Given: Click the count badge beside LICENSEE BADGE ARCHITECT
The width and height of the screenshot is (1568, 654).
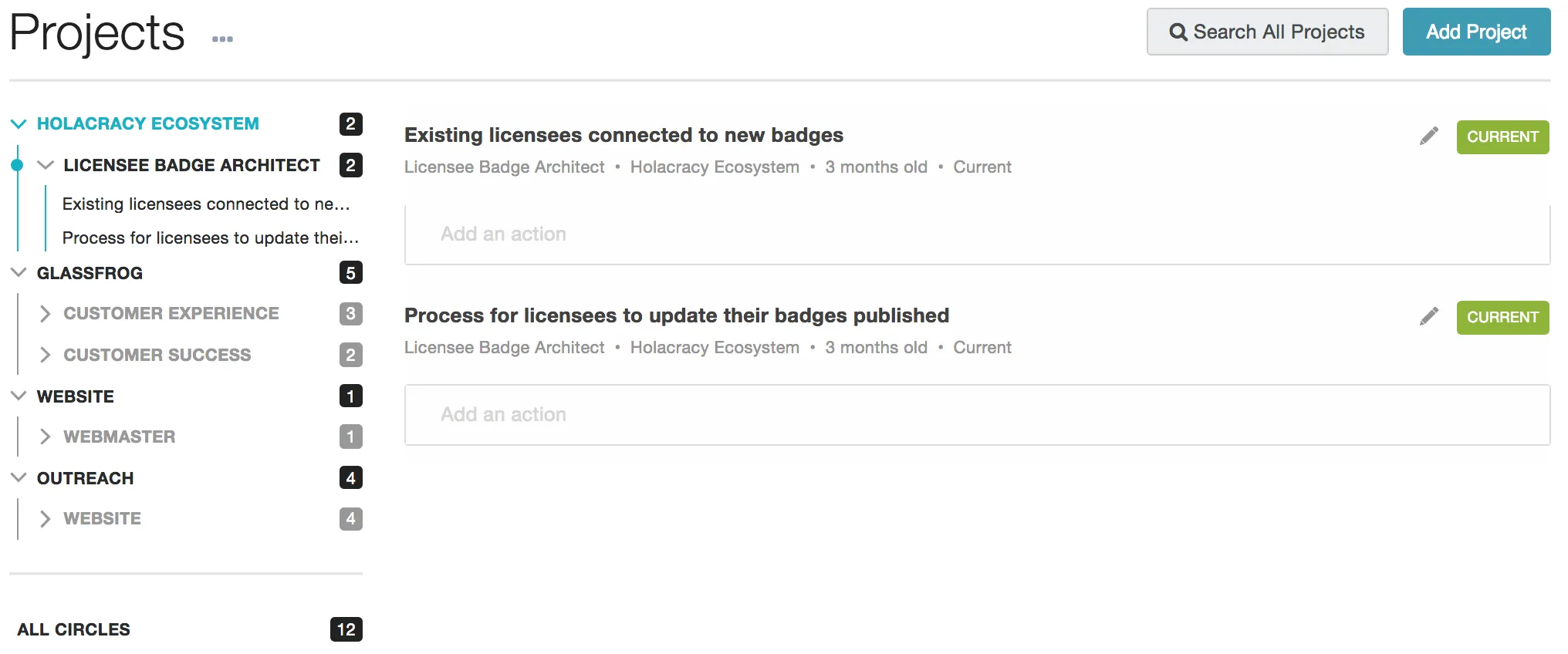Looking at the screenshot, I should [x=351, y=165].
